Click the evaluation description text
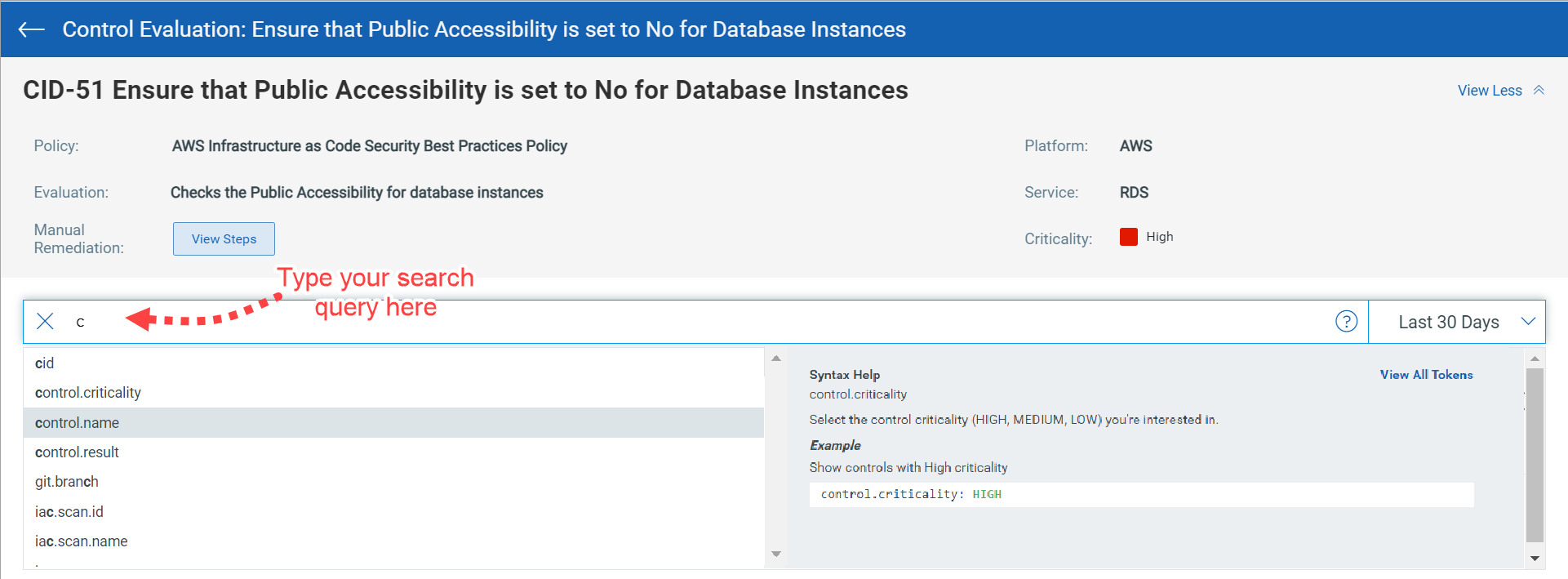1568x579 pixels. [x=357, y=193]
